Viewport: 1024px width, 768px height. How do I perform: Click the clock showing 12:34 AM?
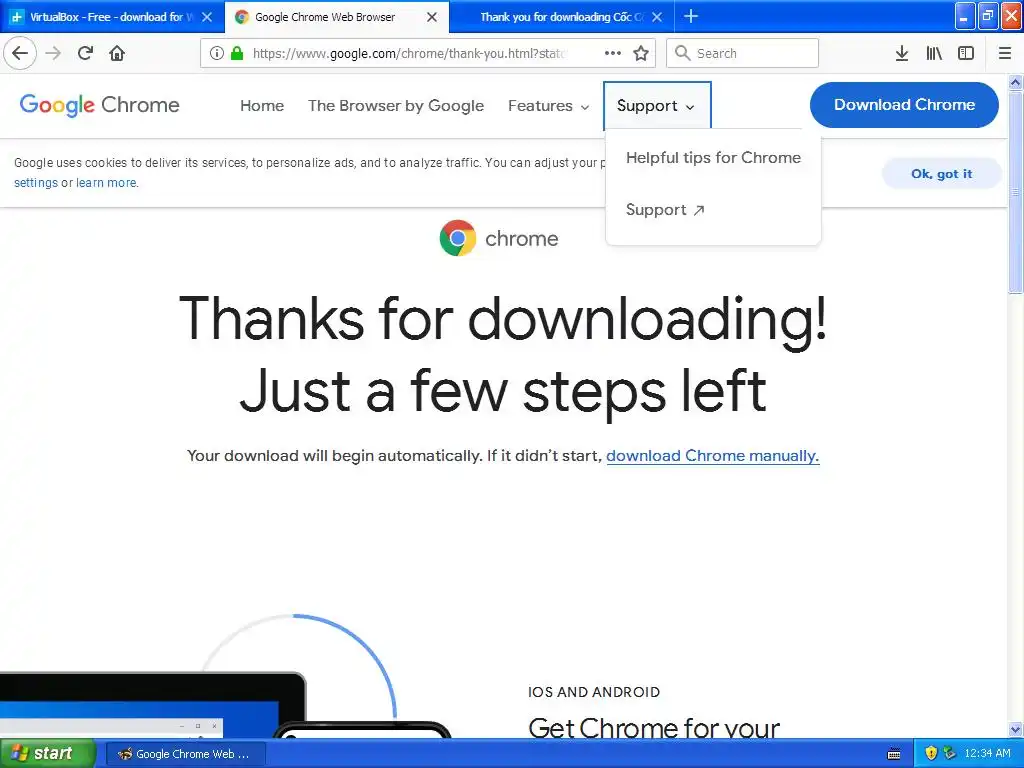[x=987, y=753]
